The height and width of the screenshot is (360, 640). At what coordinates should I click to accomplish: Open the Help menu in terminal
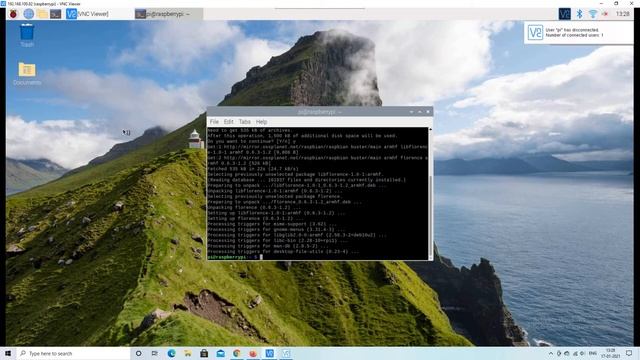[261, 122]
